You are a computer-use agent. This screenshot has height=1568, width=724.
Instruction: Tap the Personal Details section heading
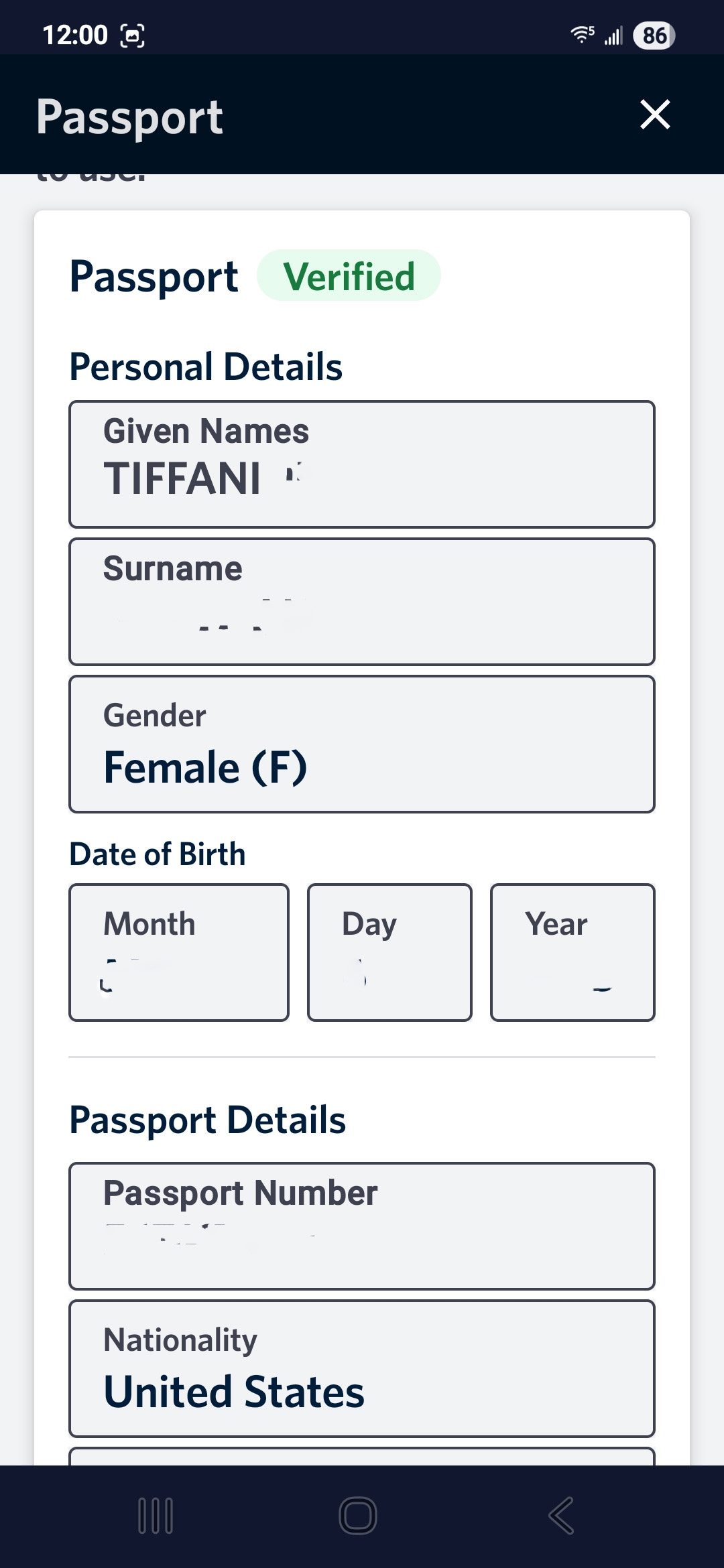[206, 367]
